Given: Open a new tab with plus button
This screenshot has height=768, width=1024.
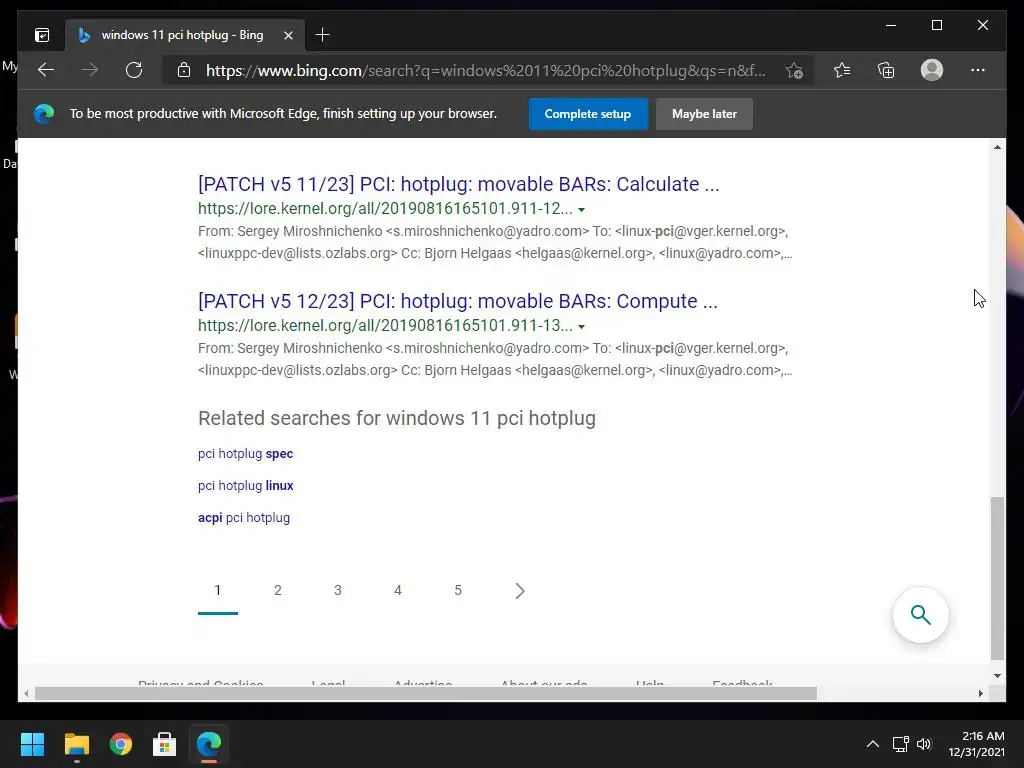Looking at the screenshot, I should [x=322, y=35].
